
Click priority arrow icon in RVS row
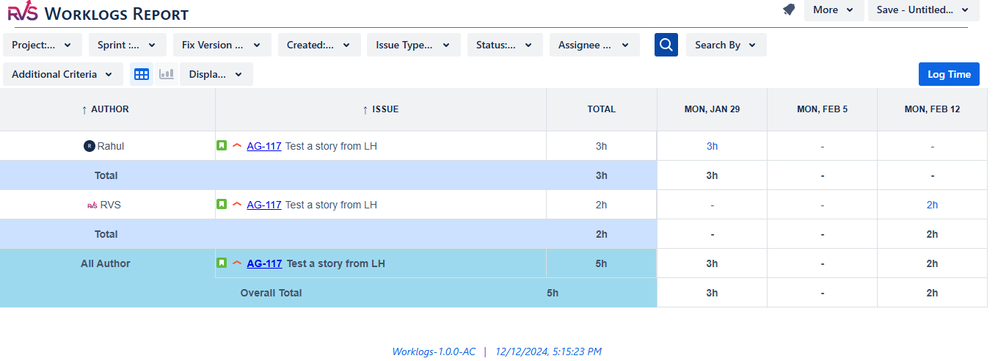237,204
